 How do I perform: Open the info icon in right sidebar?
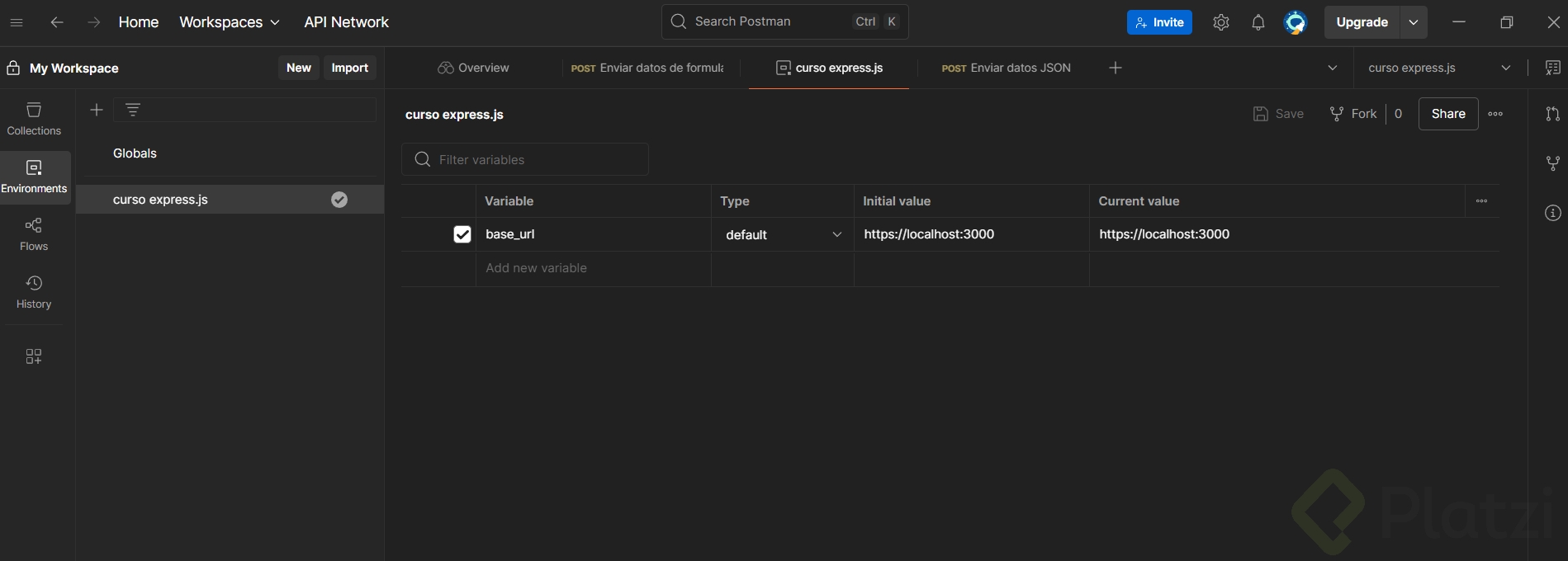tap(1552, 213)
